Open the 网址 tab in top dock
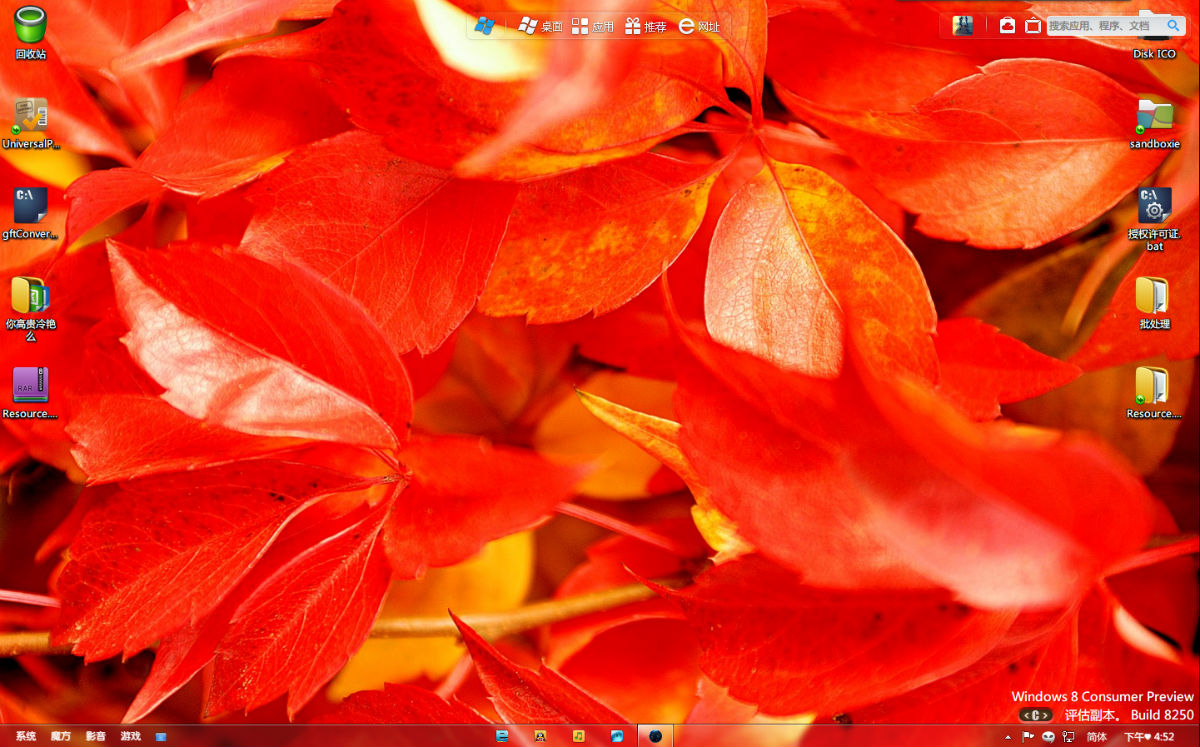This screenshot has width=1200, height=747. [x=698, y=26]
